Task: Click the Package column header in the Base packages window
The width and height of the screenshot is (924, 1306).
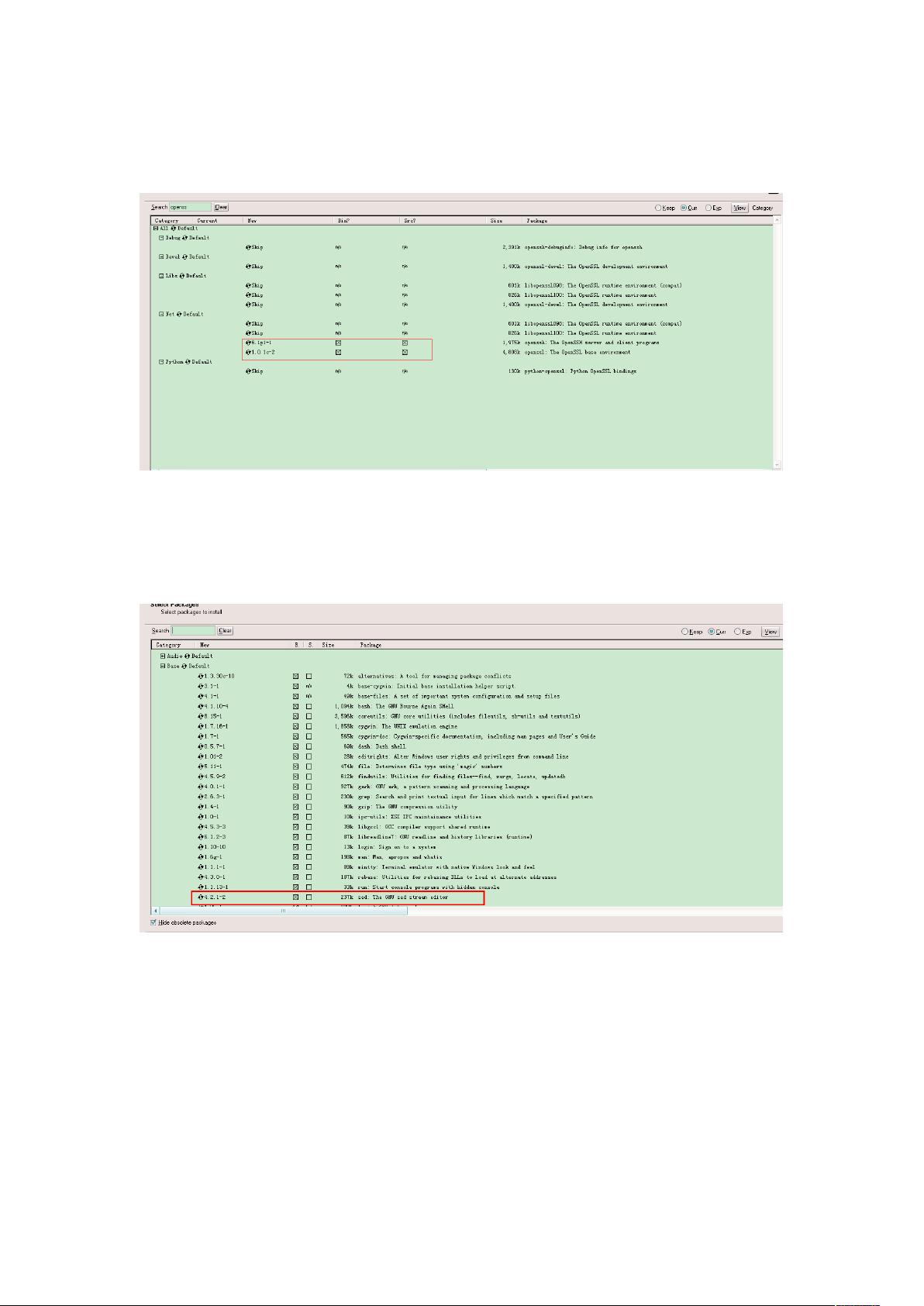Action: coord(371,645)
